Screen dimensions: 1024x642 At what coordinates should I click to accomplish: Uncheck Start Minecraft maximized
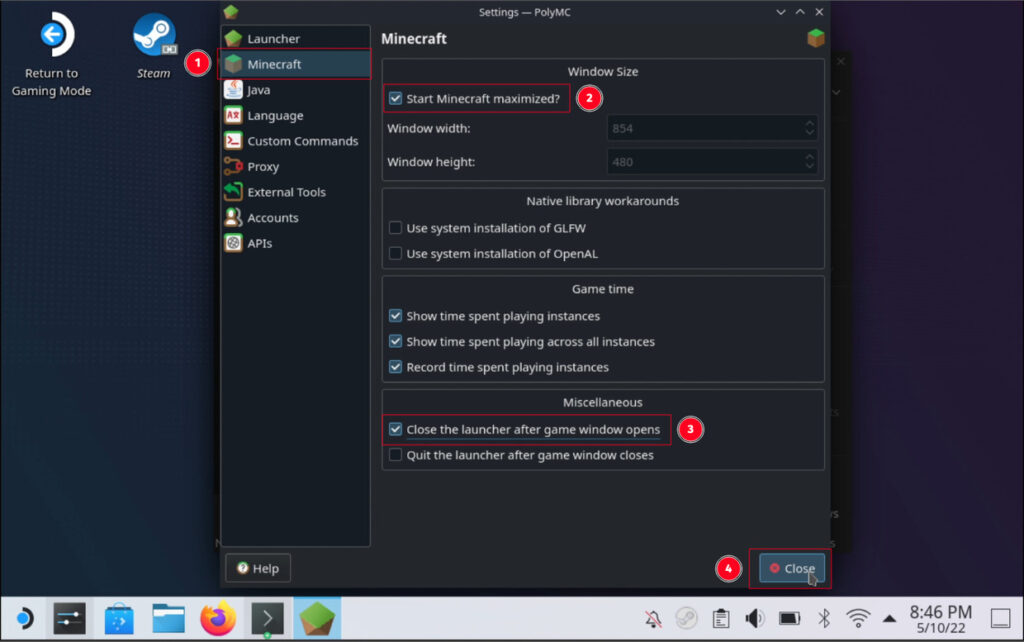pyautogui.click(x=395, y=99)
